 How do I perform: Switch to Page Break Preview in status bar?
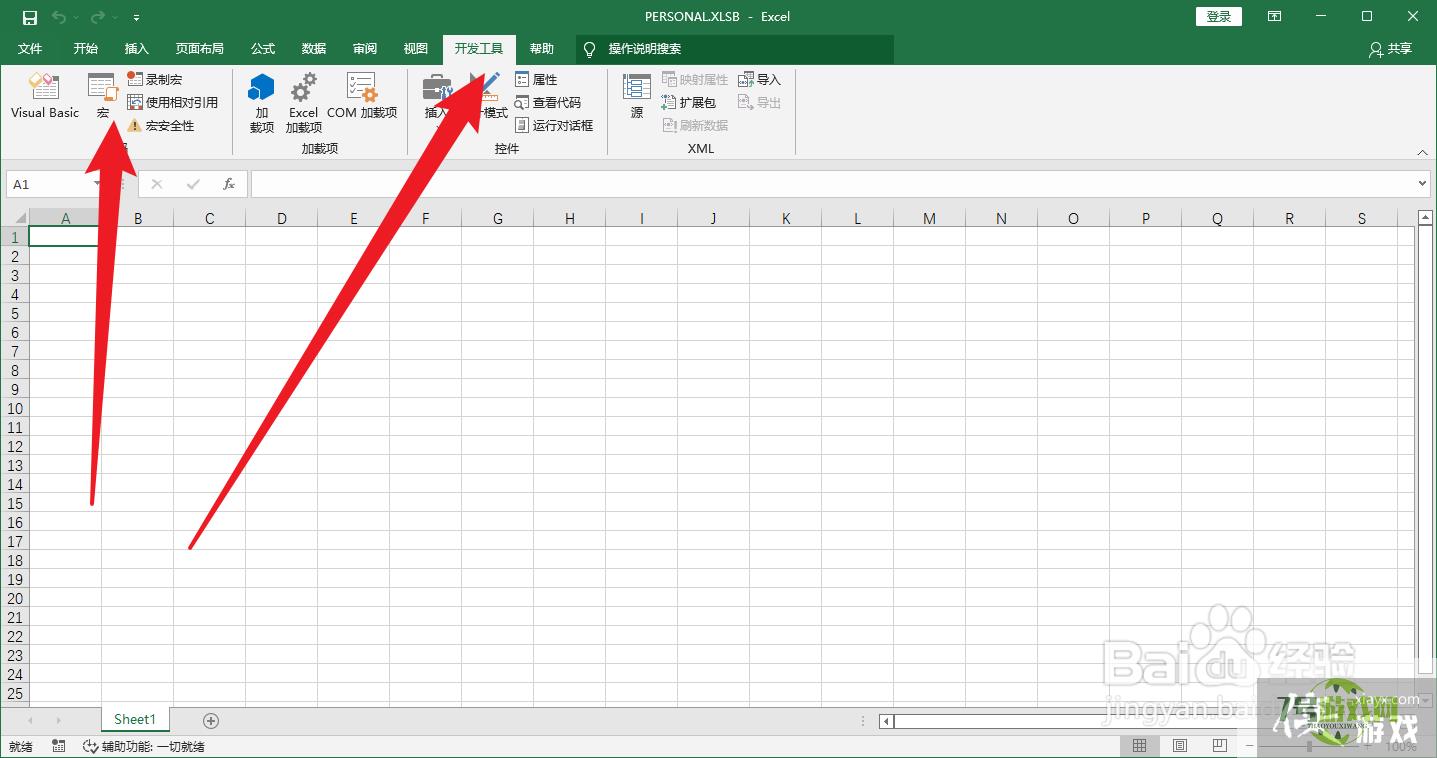1220,746
